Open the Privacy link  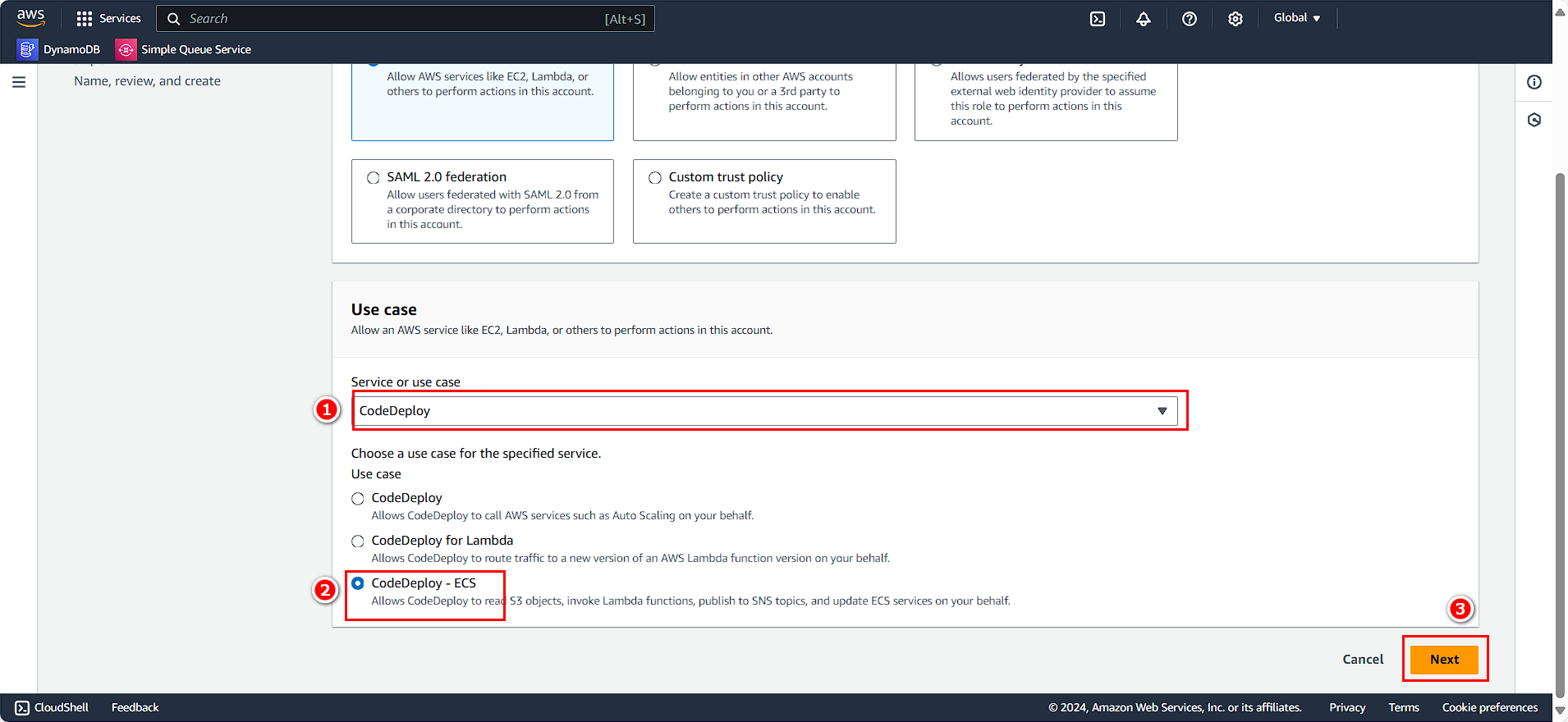tap(1347, 707)
